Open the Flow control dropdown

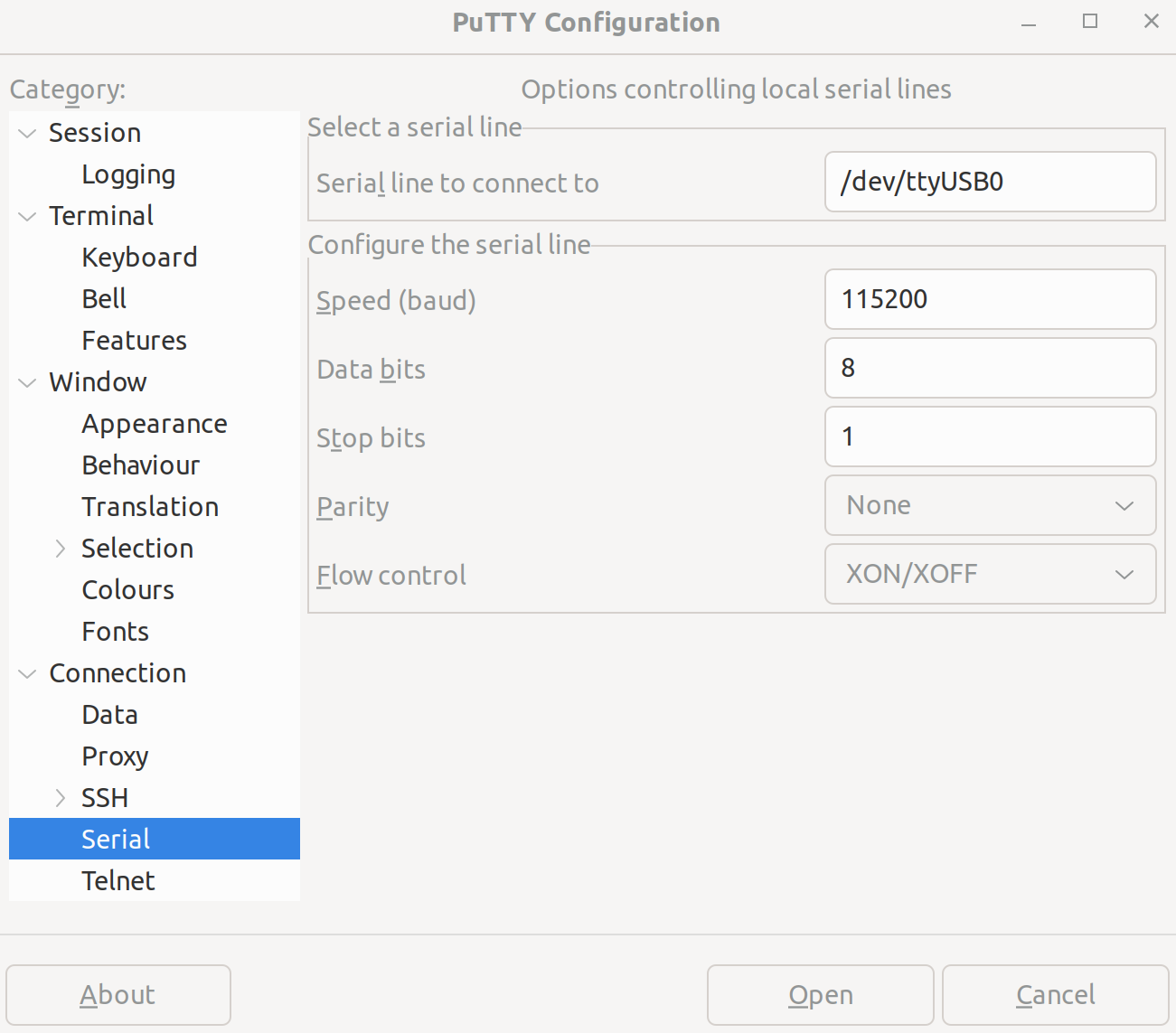pos(990,574)
